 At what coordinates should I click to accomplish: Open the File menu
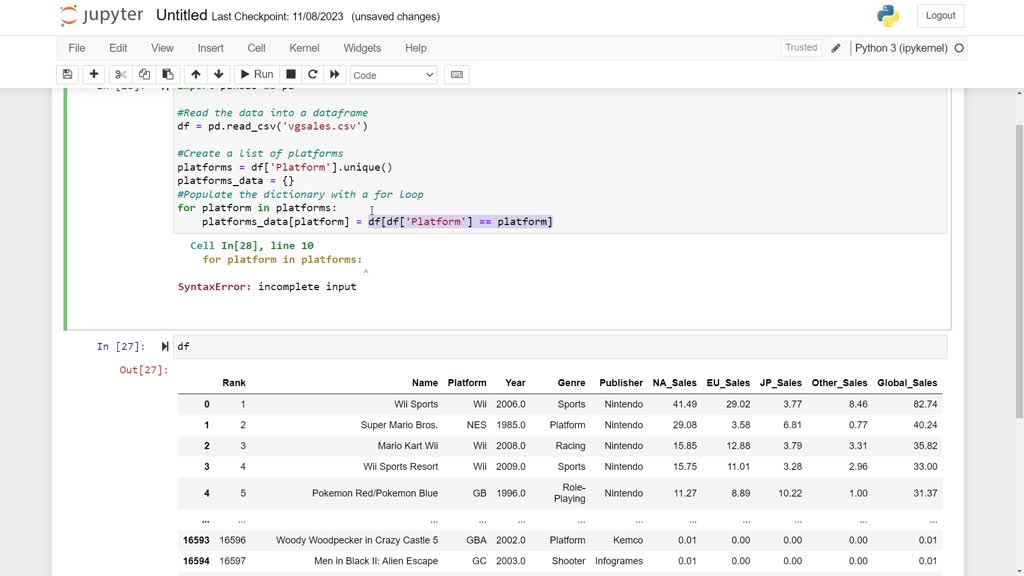click(76, 48)
